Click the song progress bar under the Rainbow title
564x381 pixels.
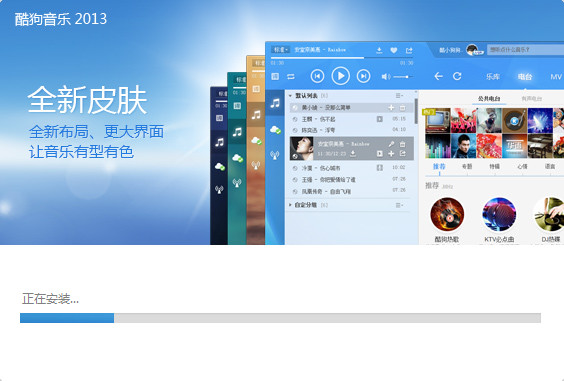341,58
